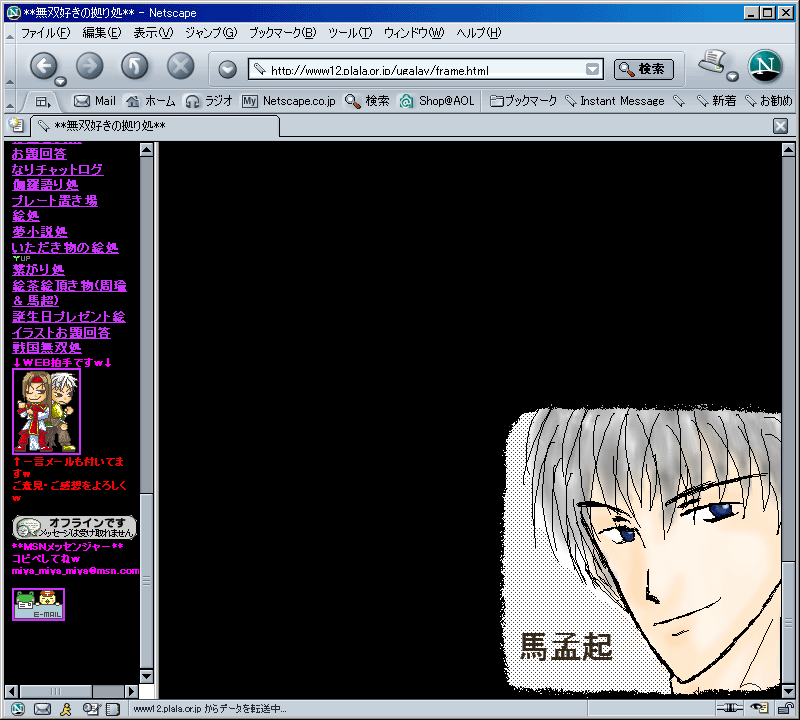Open the Print options dropdown arrow

733,77
